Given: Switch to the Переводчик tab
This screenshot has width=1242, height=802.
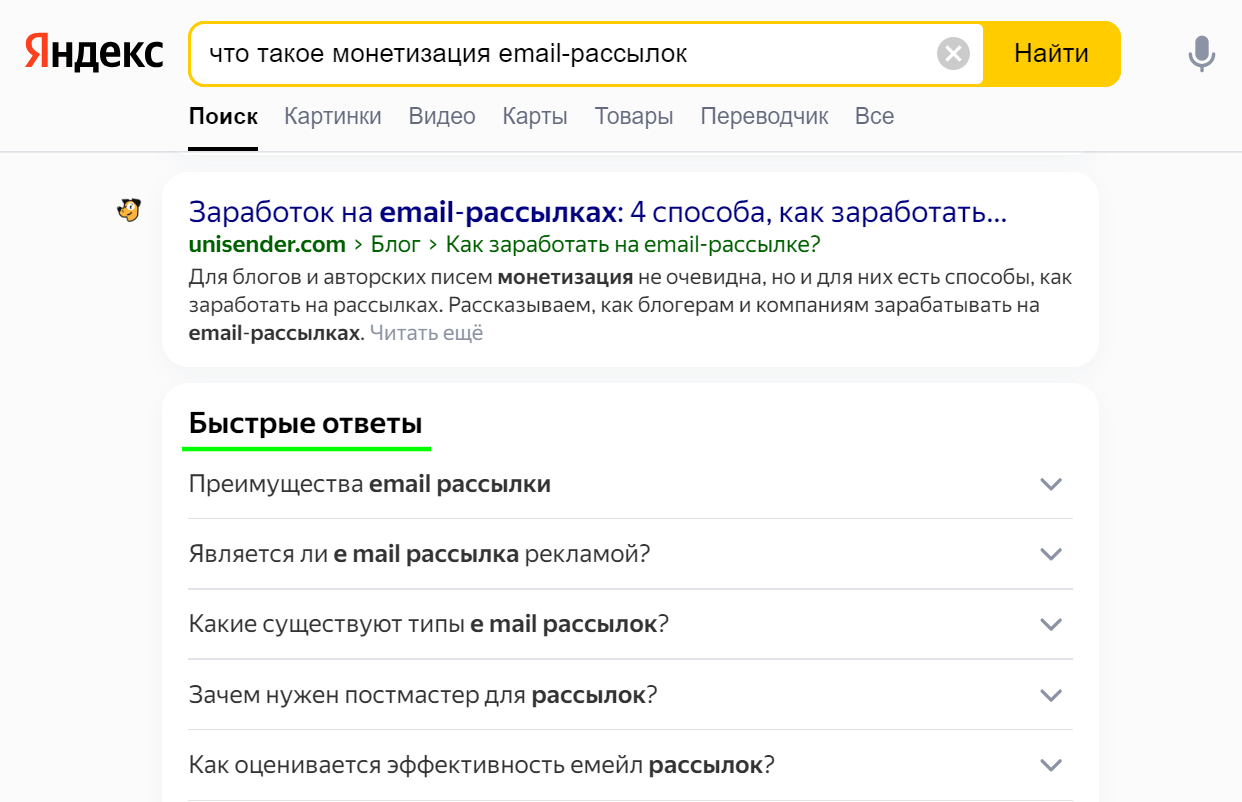Looking at the screenshot, I should pyautogui.click(x=764, y=116).
